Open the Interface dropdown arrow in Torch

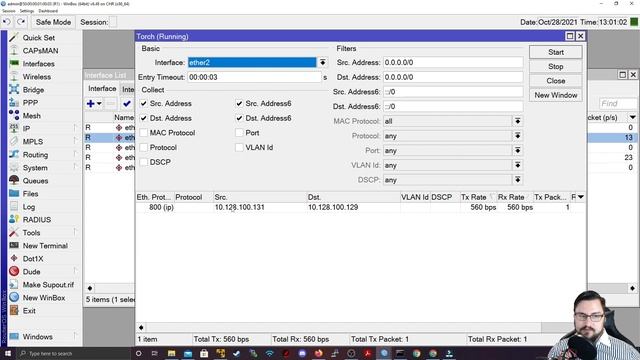pyautogui.click(x=322, y=62)
